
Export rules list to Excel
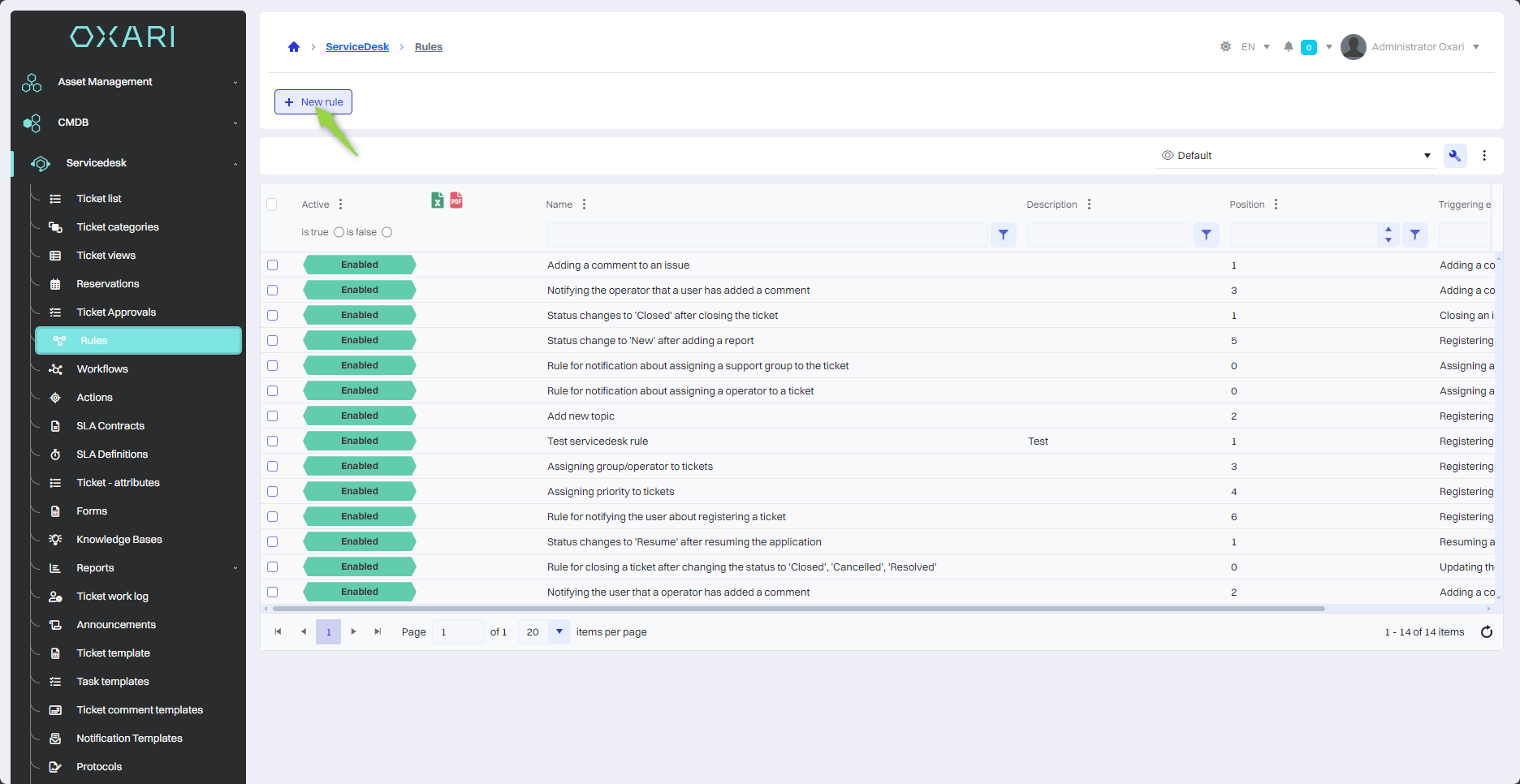coord(437,200)
